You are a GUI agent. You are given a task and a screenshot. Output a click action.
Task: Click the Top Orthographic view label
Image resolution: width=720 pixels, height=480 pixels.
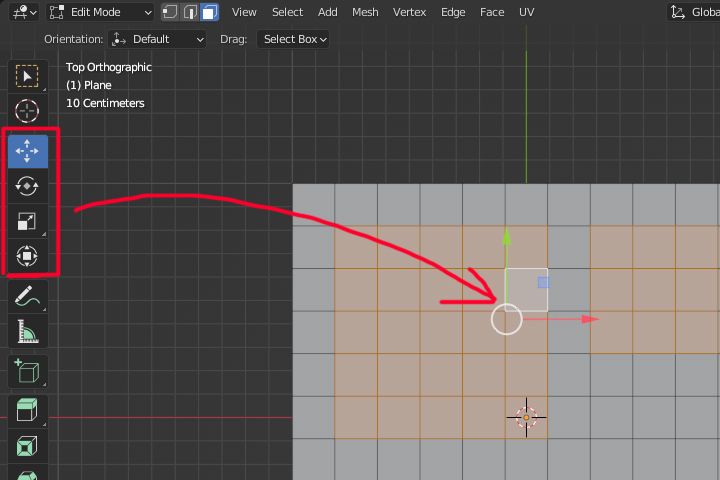click(109, 68)
